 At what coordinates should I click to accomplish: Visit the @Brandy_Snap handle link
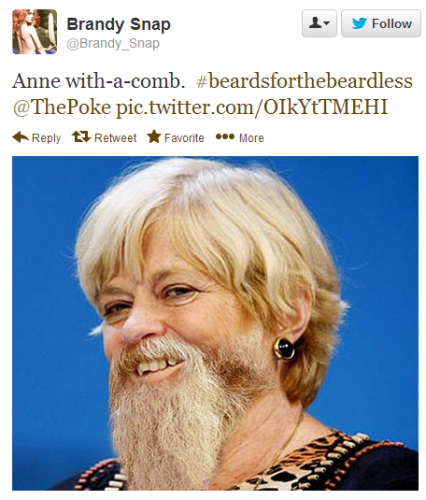pyautogui.click(x=113, y=44)
